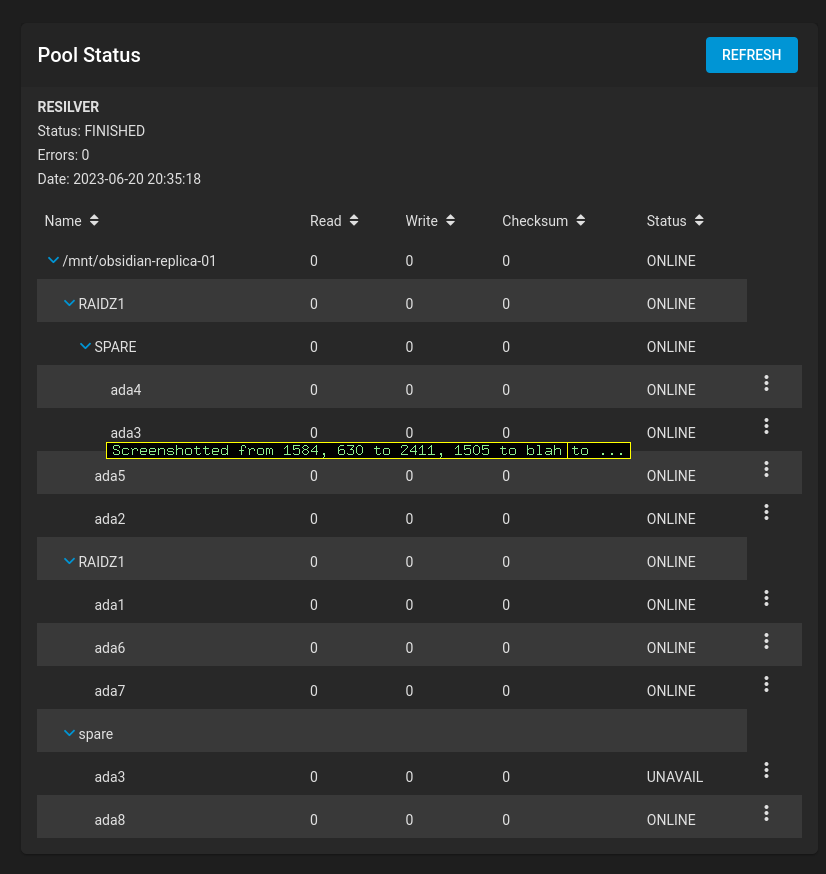Open three-dot menu for ada6
The width and height of the screenshot is (826, 874).
[x=766, y=641]
